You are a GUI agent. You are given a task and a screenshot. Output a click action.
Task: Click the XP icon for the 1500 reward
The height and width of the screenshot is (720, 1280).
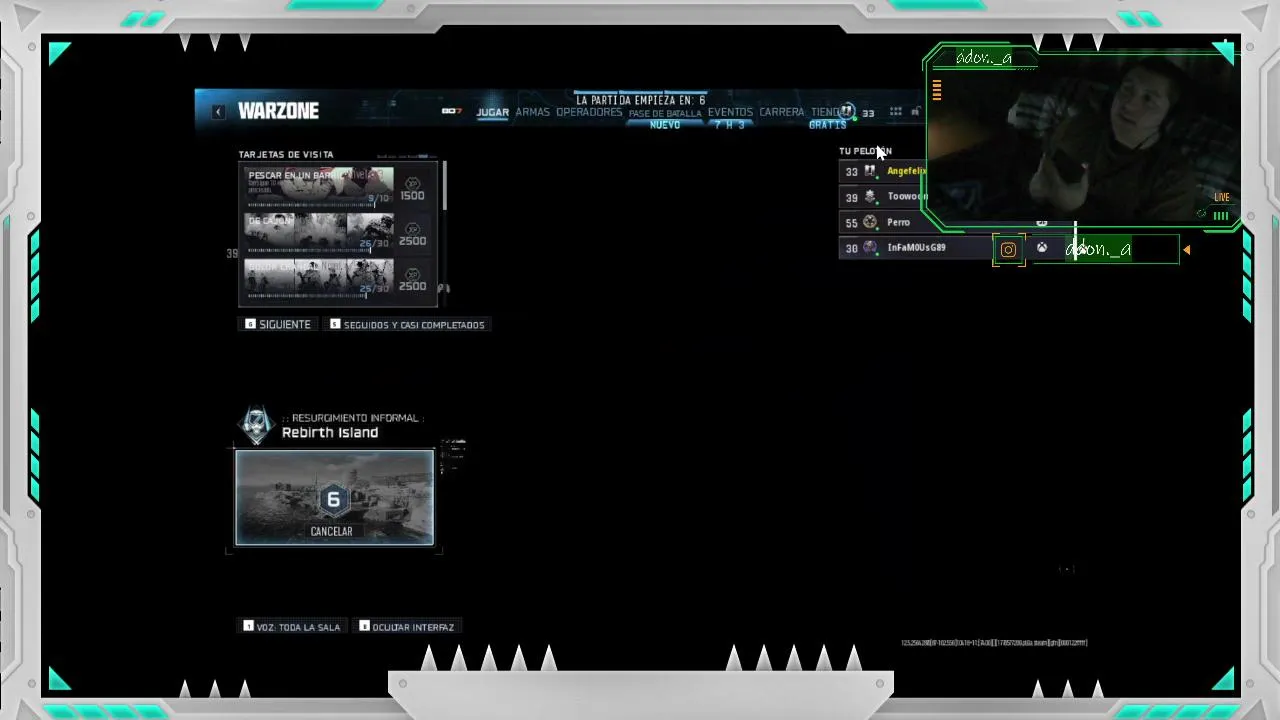(x=412, y=183)
